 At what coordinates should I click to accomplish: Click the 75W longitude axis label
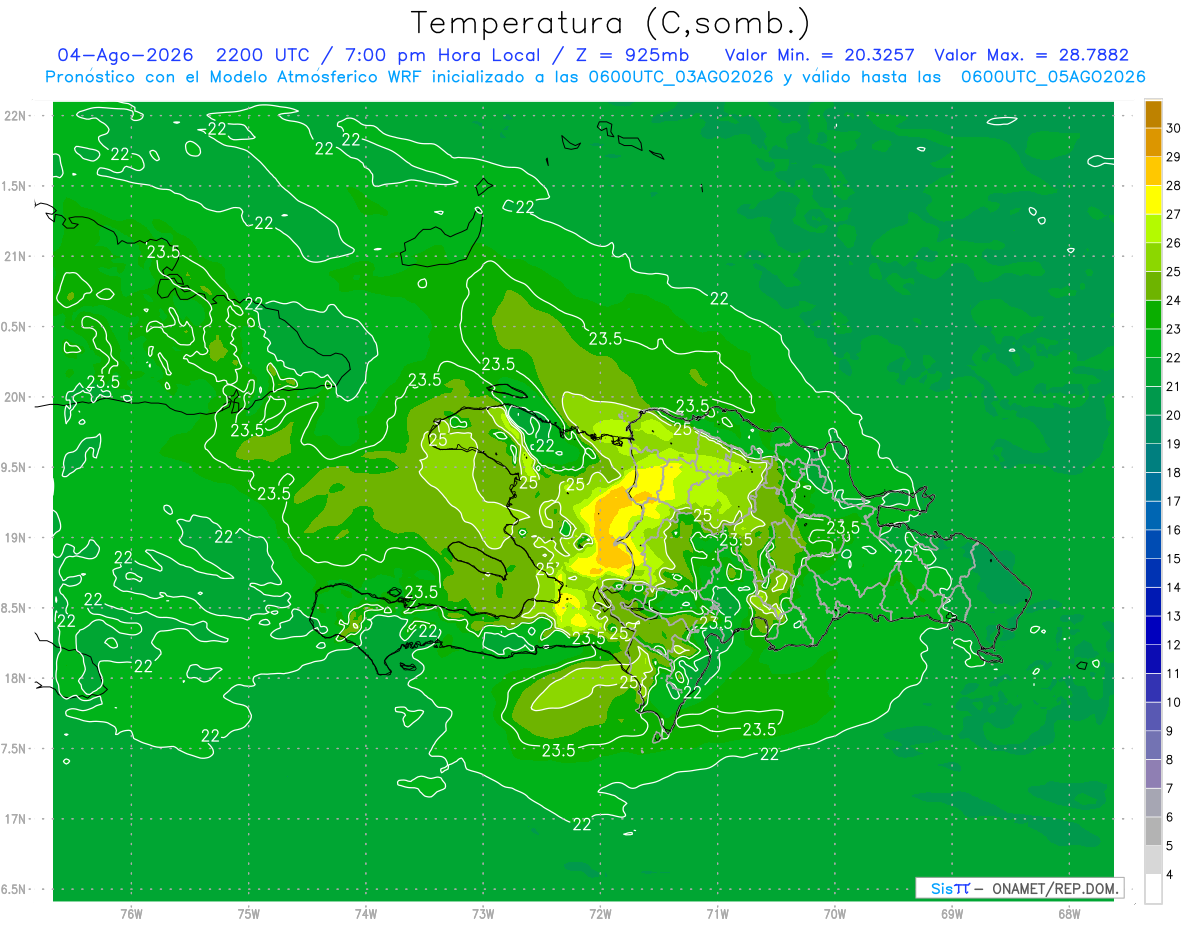click(x=249, y=914)
